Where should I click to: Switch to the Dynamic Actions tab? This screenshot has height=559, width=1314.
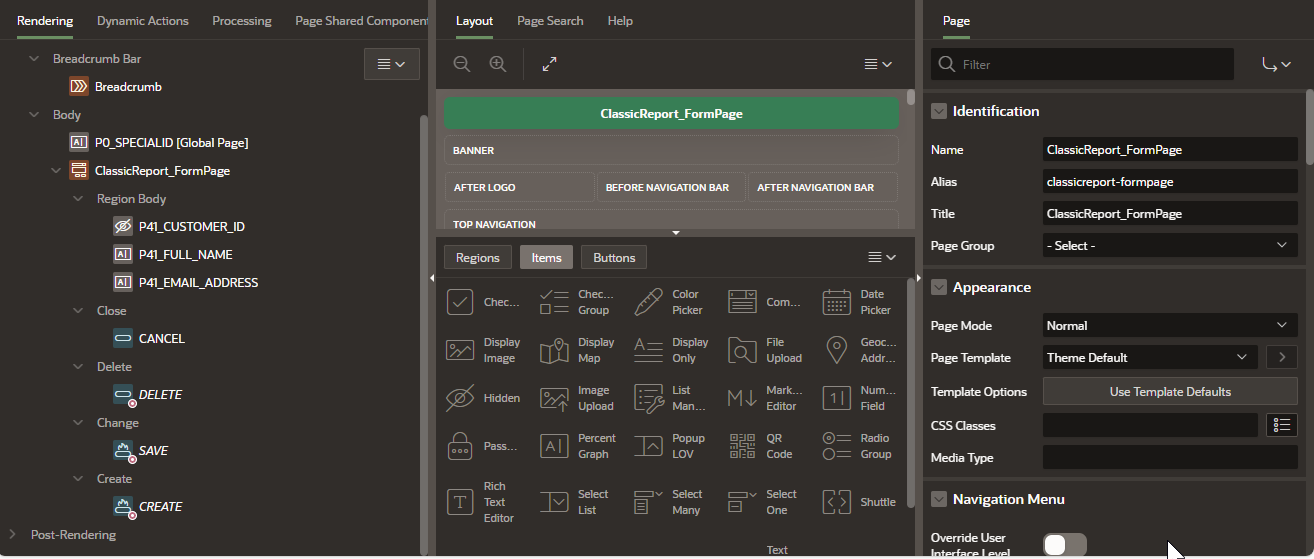coord(142,20)
